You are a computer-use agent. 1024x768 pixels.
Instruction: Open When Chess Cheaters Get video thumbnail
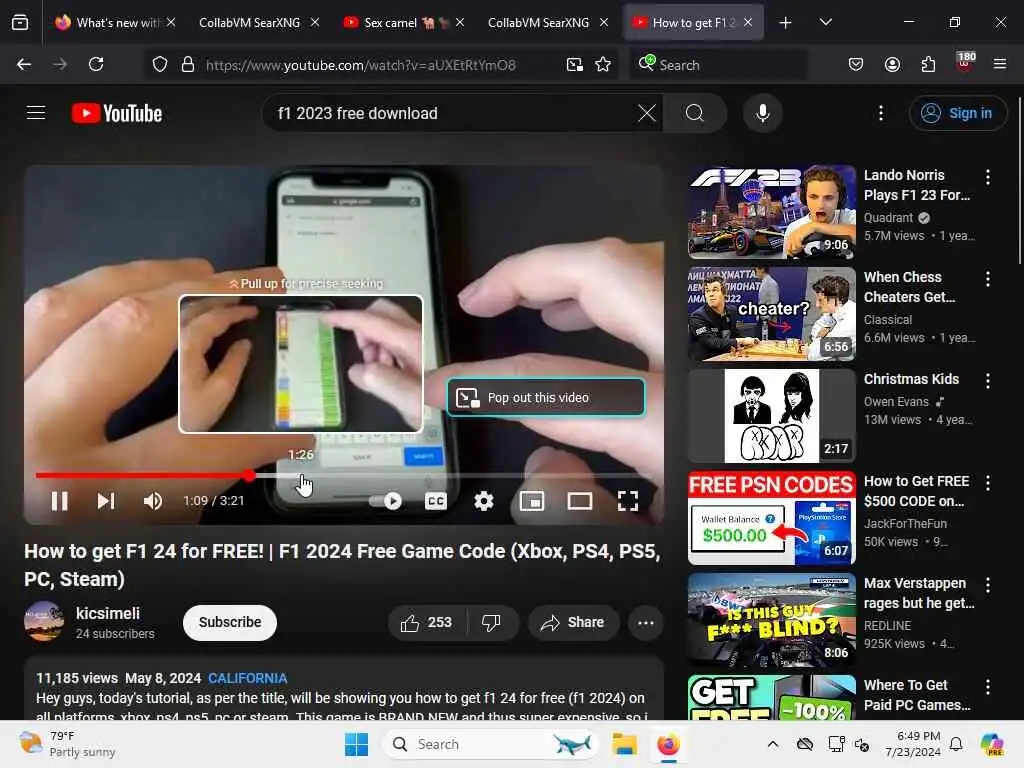point(771,313)
